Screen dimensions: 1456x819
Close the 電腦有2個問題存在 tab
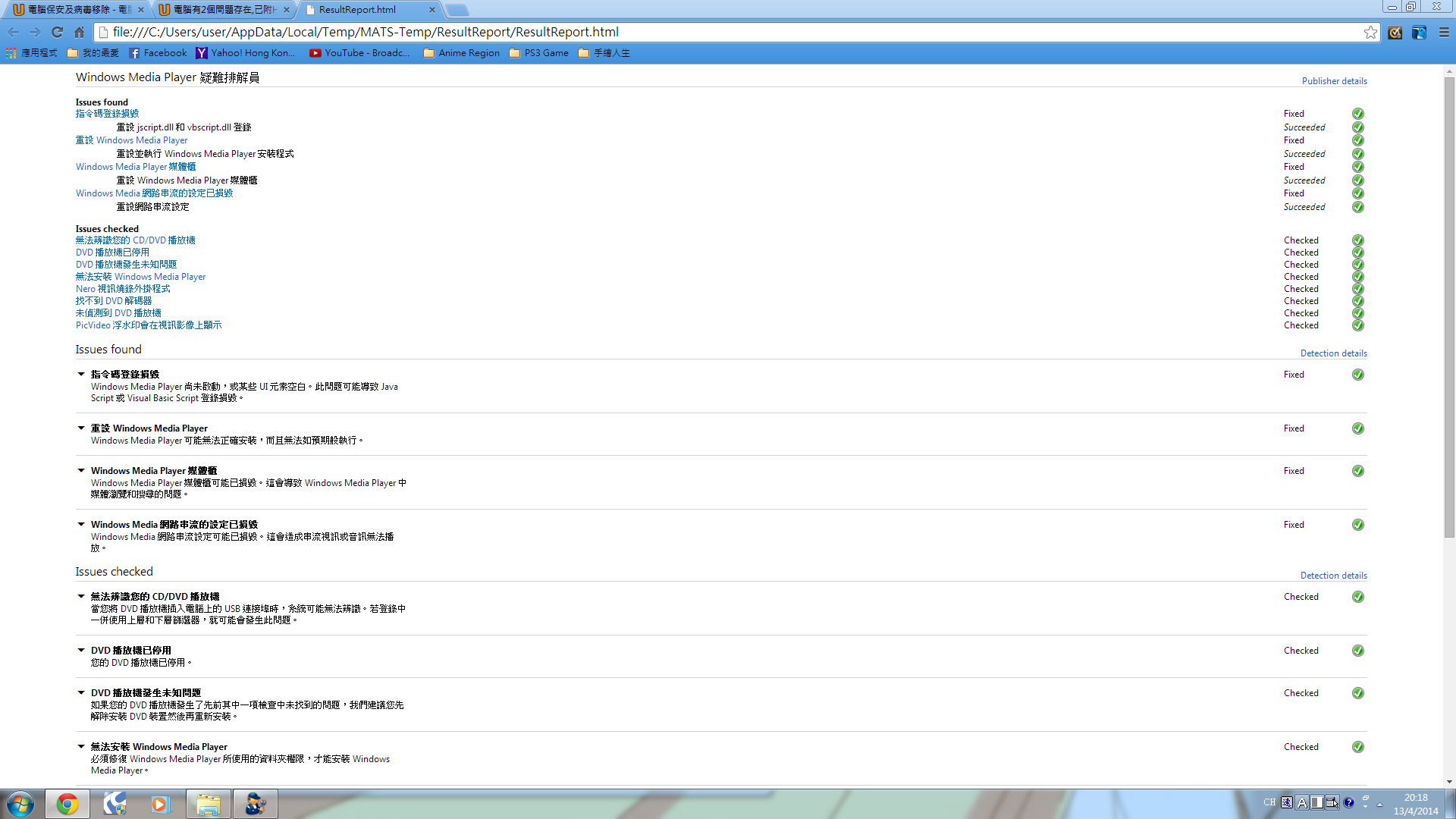(287, 10)
